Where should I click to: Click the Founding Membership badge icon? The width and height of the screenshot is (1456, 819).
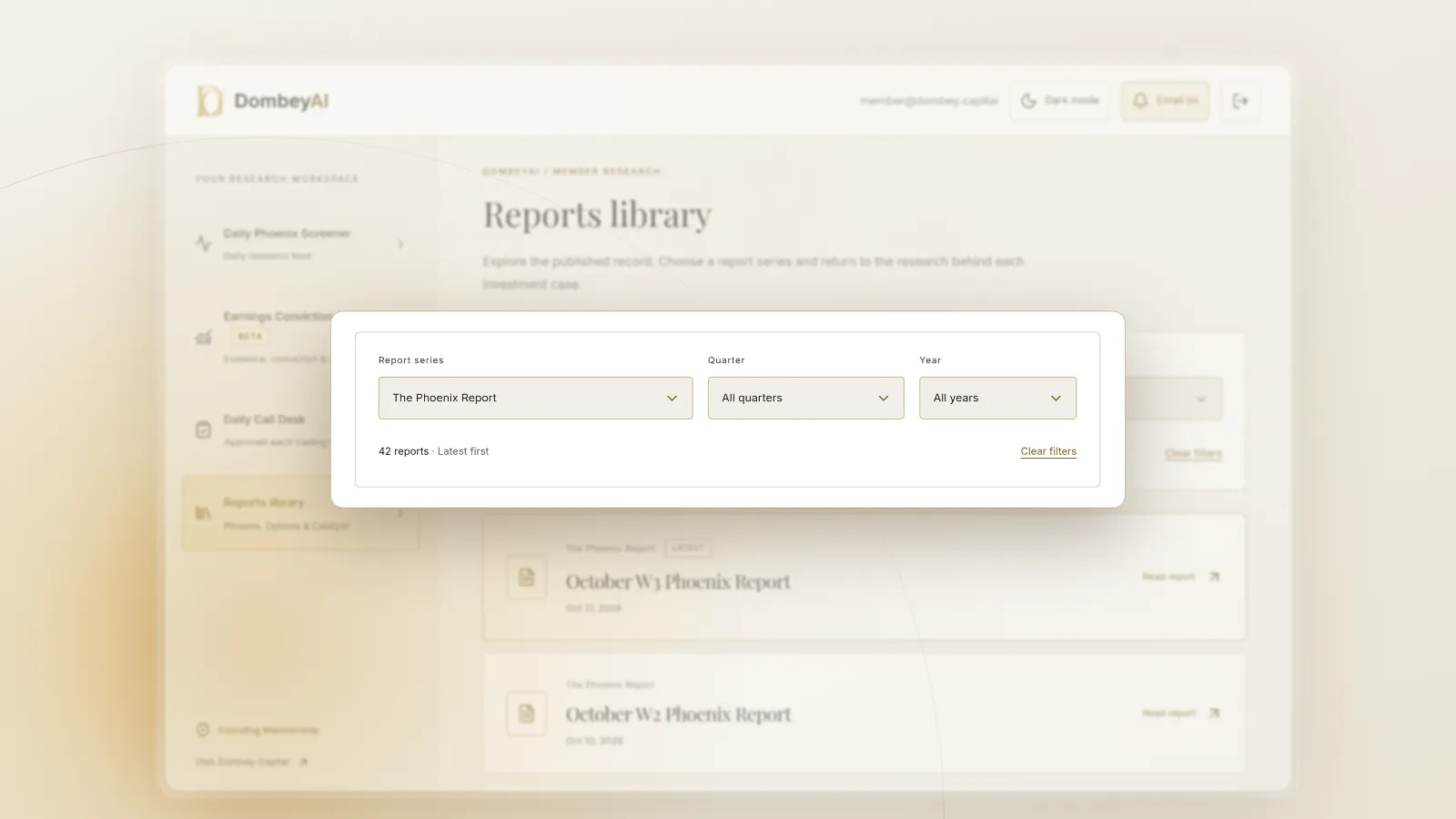pyautogui.click(x=203, y=730)
